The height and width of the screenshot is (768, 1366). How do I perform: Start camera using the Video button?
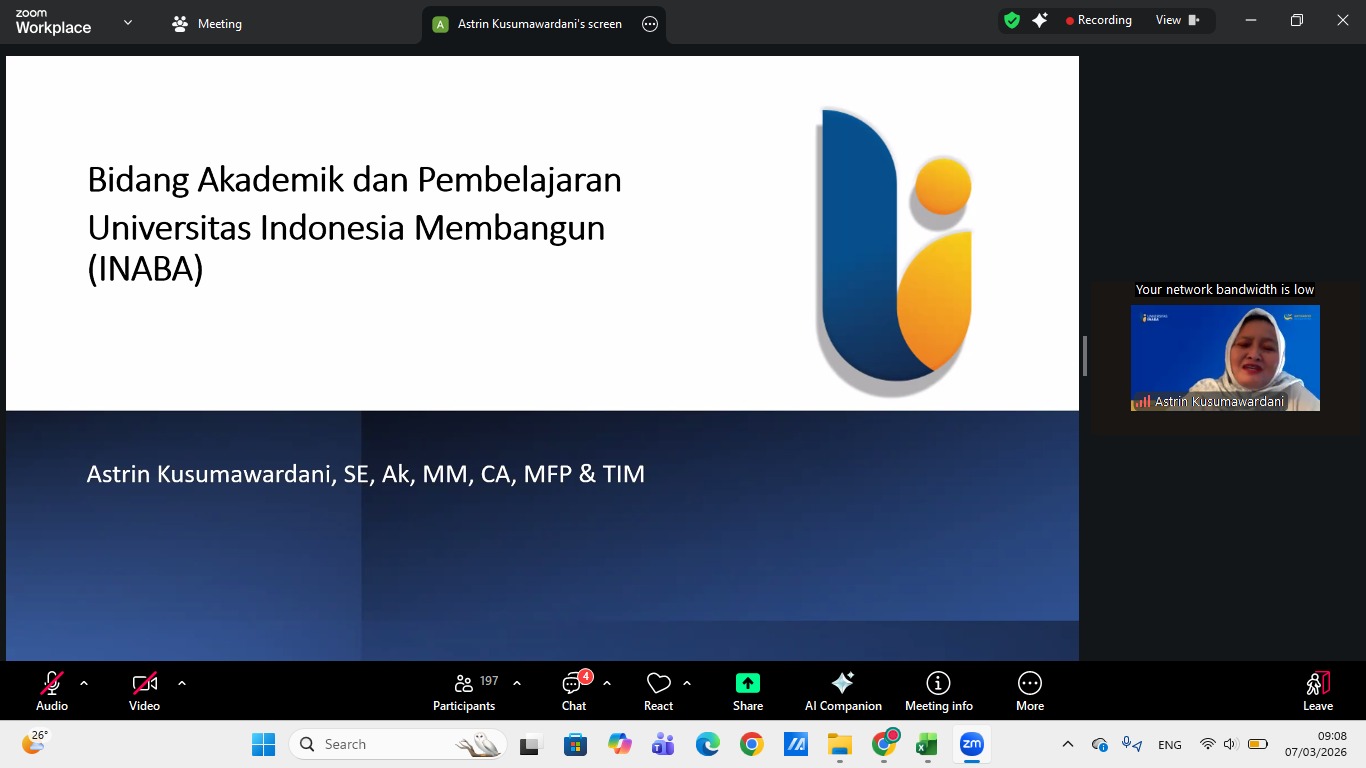pyautogui.click(x=144, y=690)
